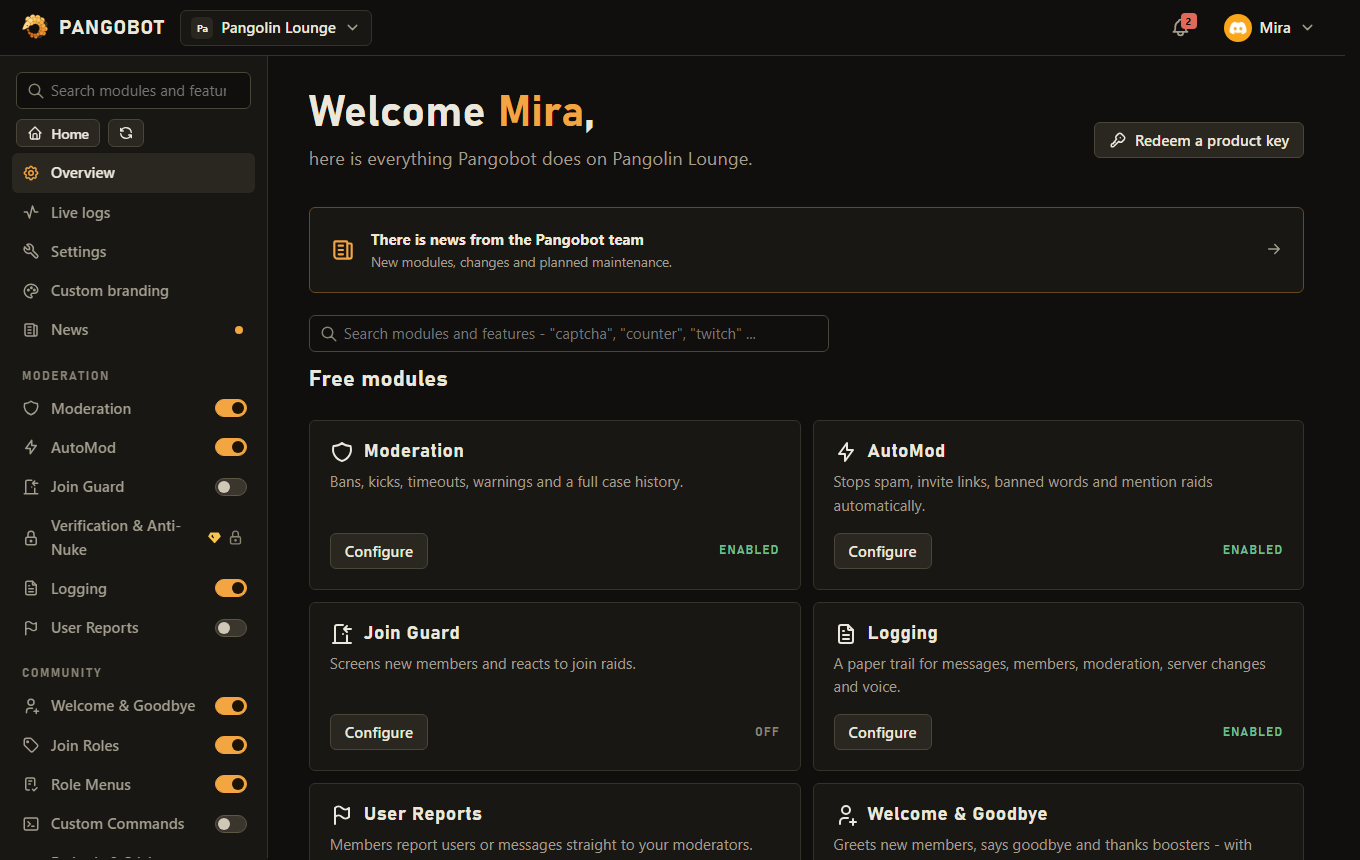
Task: Click the AutoMod card lightning icon
Action: pos(846,452)
